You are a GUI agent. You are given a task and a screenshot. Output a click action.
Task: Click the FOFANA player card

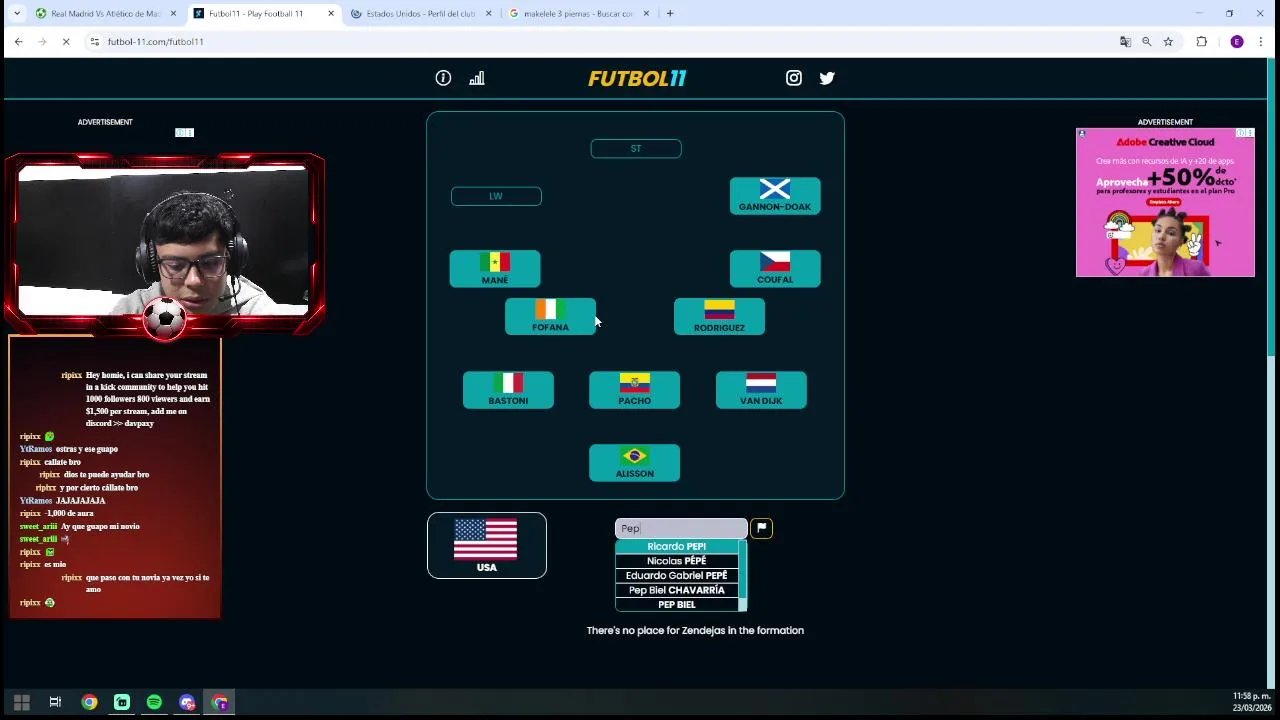pos(550,317)
